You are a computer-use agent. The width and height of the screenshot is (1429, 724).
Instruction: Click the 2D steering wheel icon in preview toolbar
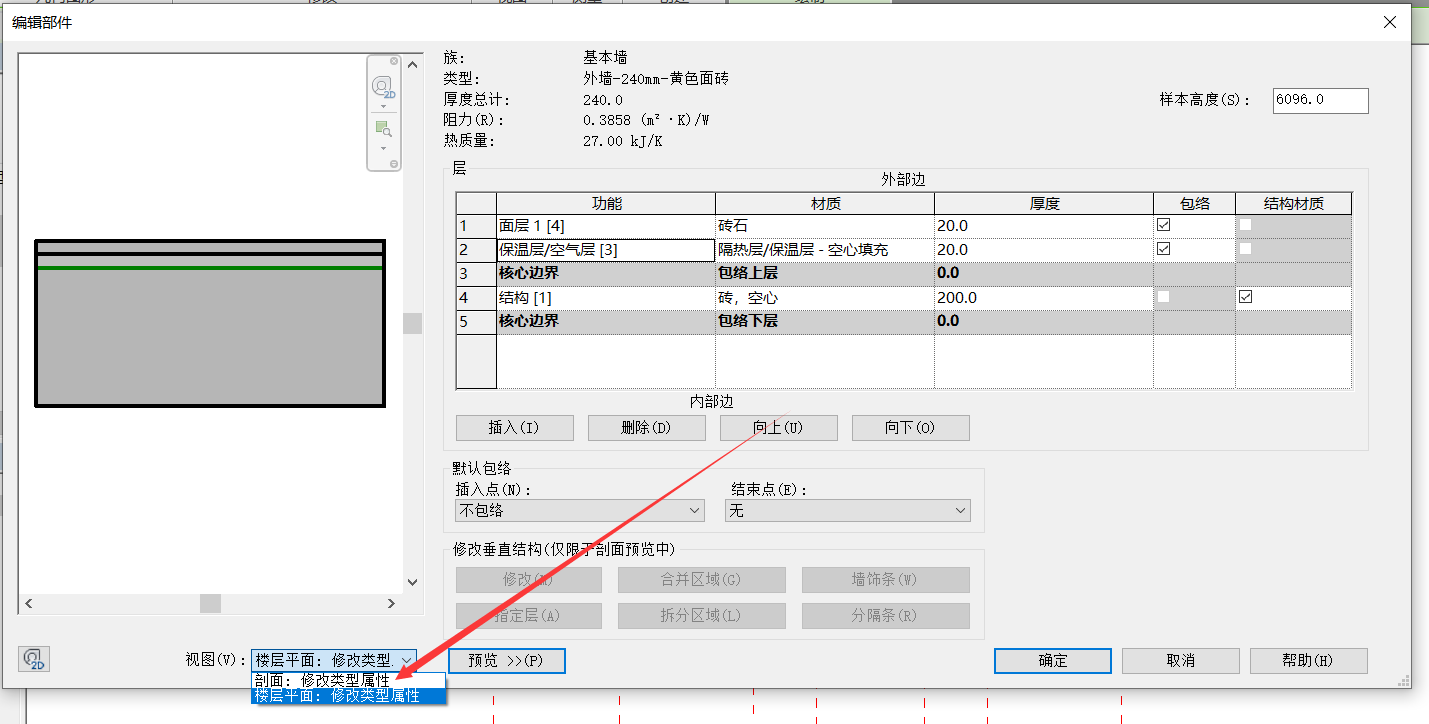(x=384, y=87)
